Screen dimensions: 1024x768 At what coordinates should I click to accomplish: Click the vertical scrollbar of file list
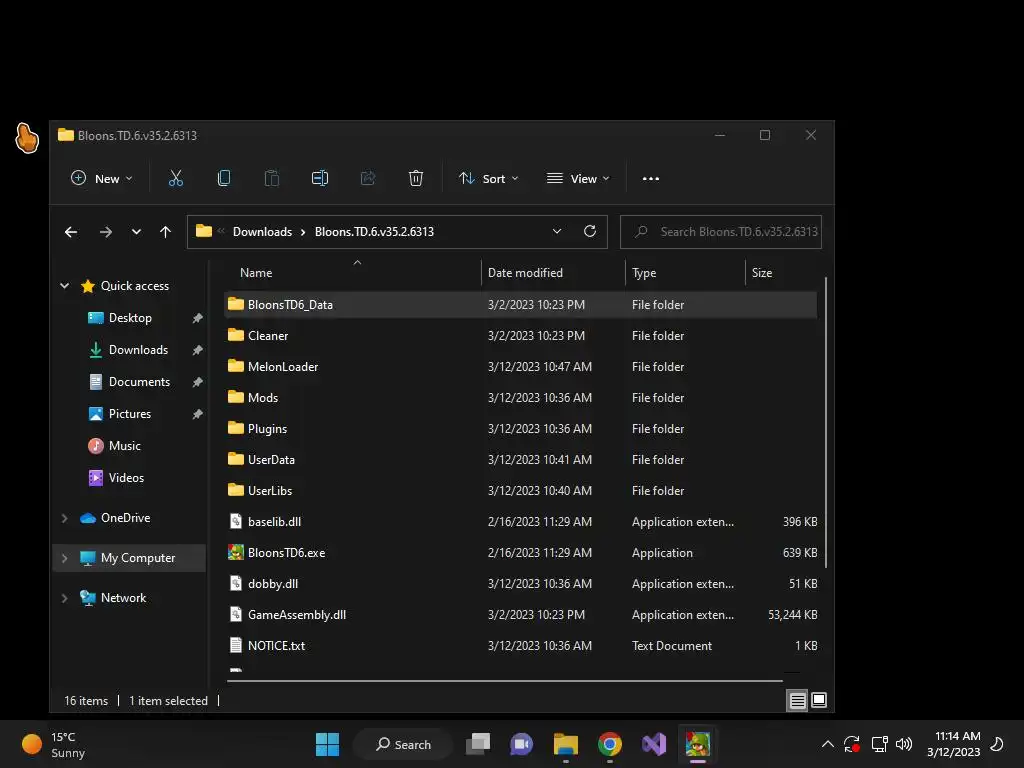(x=826, y=423)
